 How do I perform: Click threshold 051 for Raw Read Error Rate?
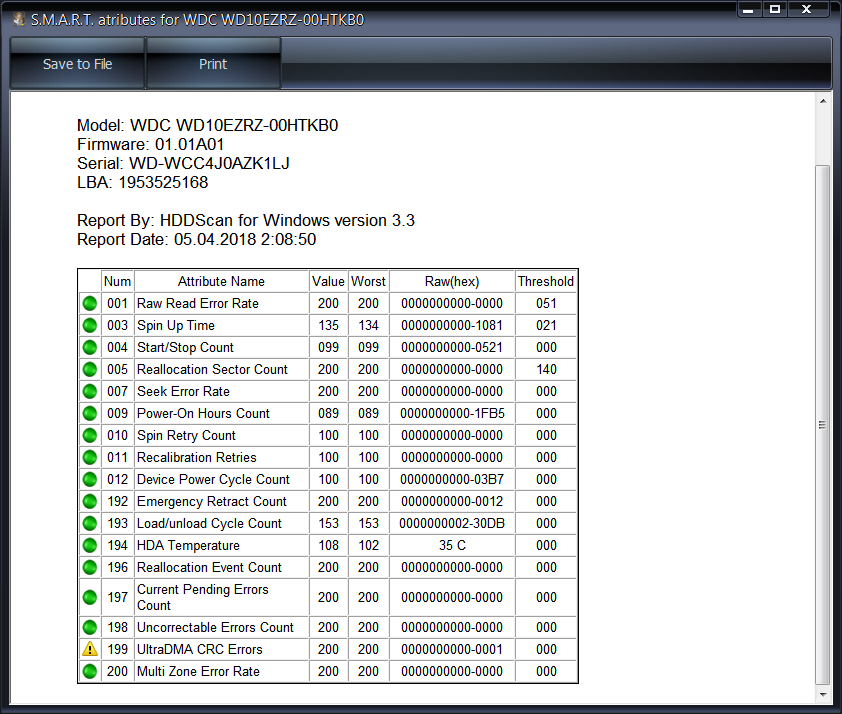546,303
